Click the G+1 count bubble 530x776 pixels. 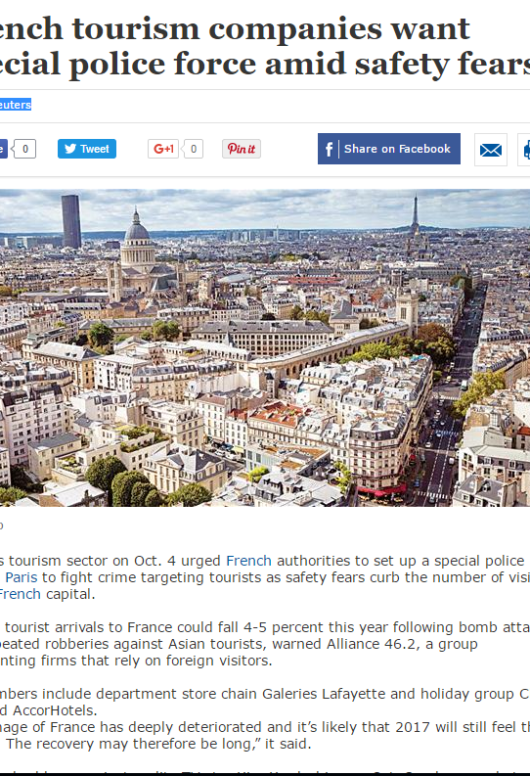click(193, 148)
